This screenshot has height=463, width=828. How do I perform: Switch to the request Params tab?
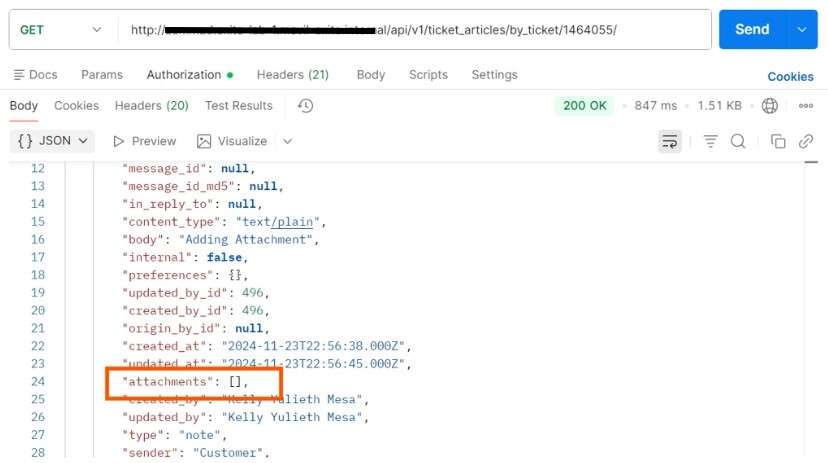[x=102, y=75]
